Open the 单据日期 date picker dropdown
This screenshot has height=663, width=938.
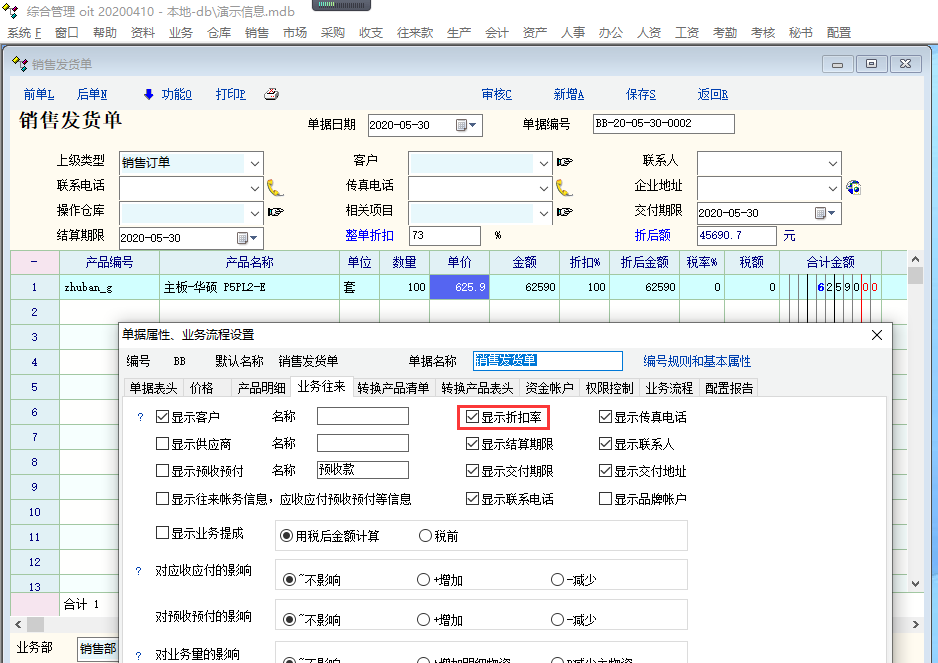473,125
